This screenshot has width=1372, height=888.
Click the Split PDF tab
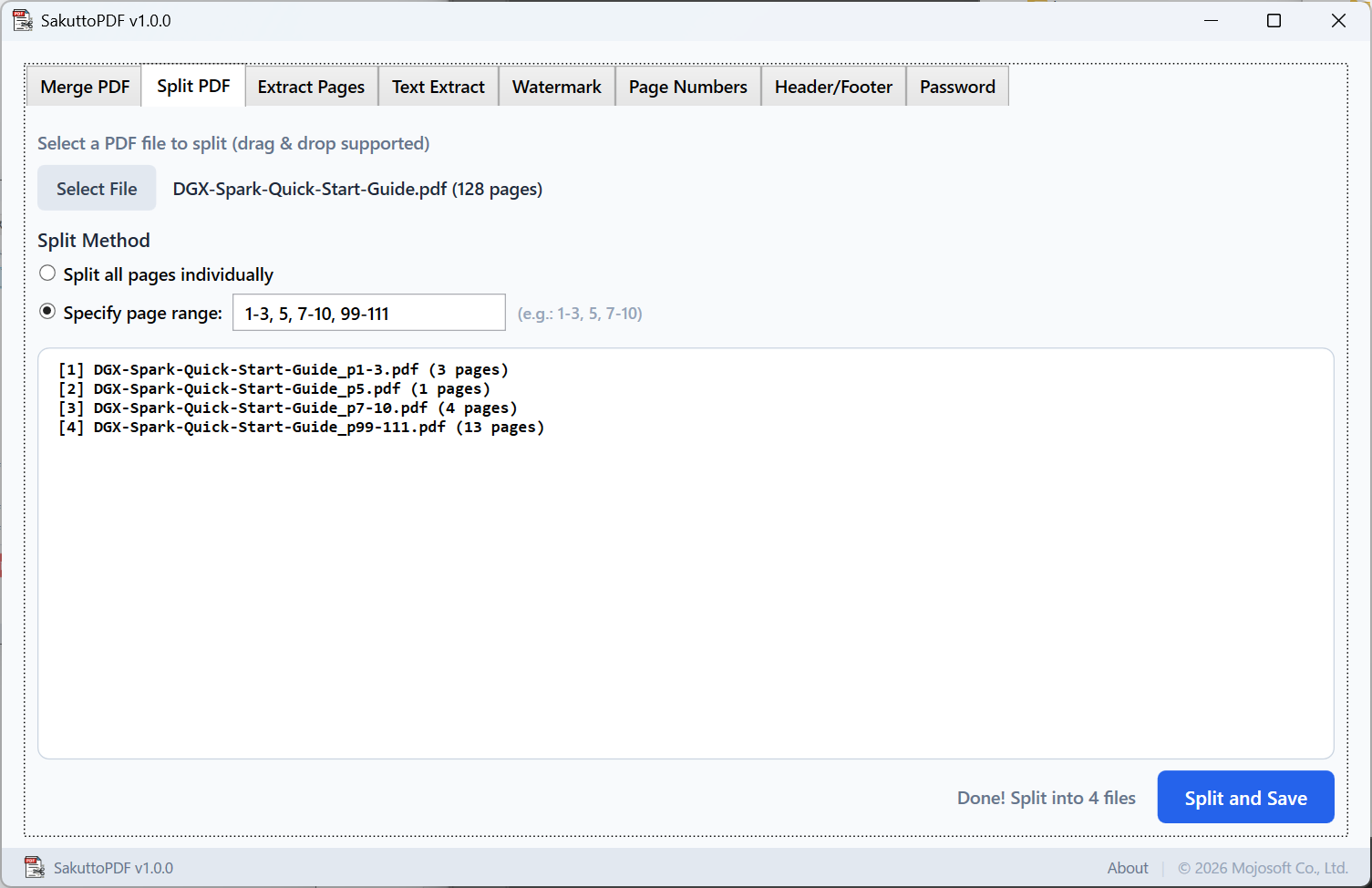point(193,86)
